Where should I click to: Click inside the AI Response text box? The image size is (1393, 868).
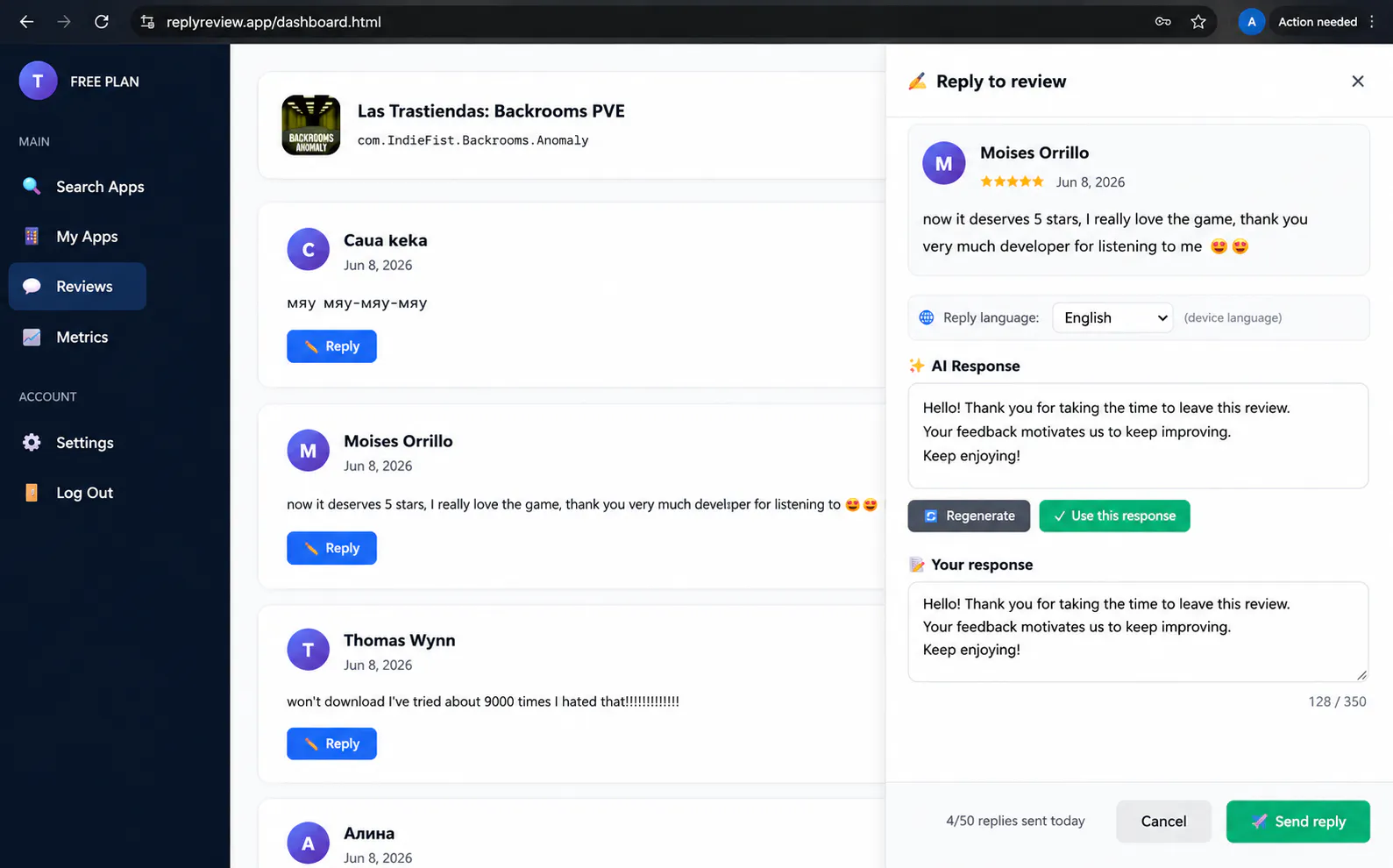(1138, 436)
